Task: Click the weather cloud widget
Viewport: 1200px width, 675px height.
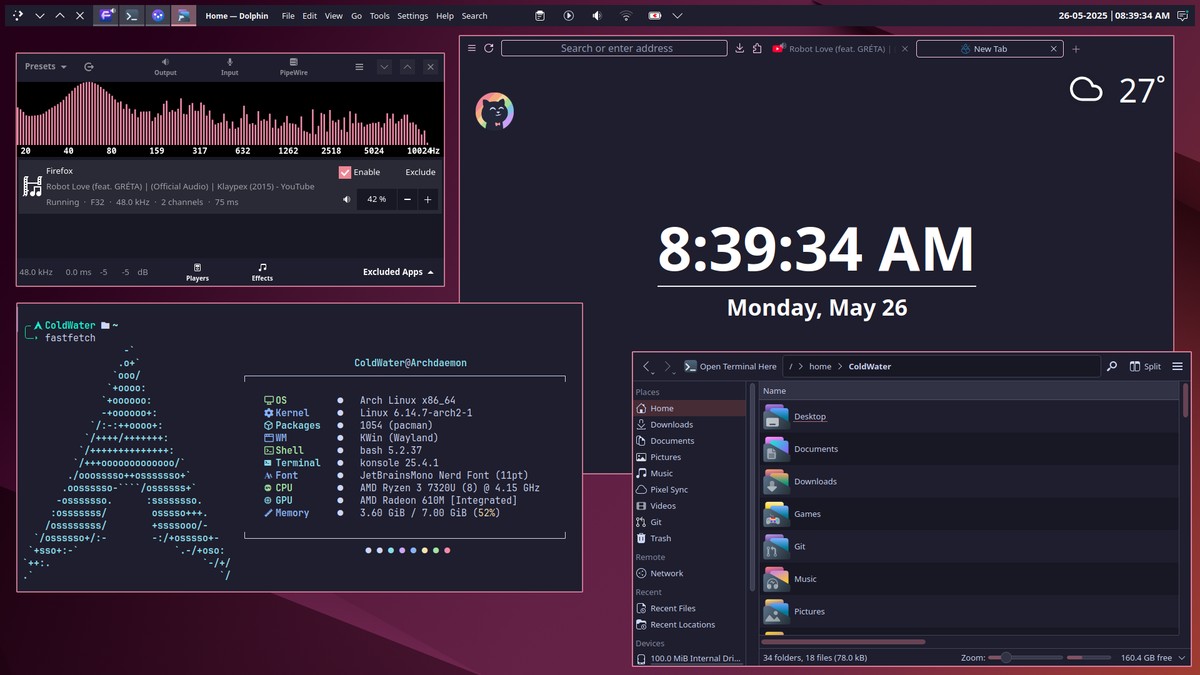Action: click(1086, 90)
